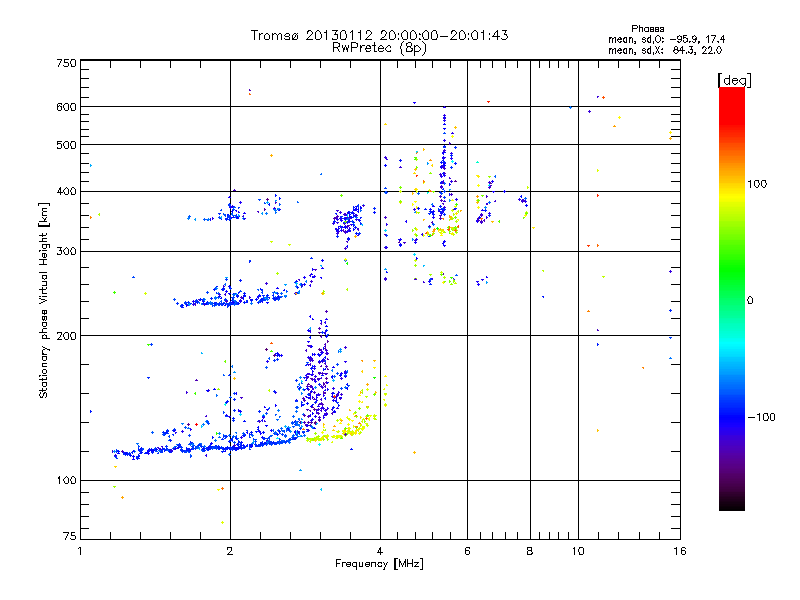The image size is (800, 600).
Task: Click the plot title "Tromsø 20130112 20:00:00-20:01:43"
Action: point(379,35)
